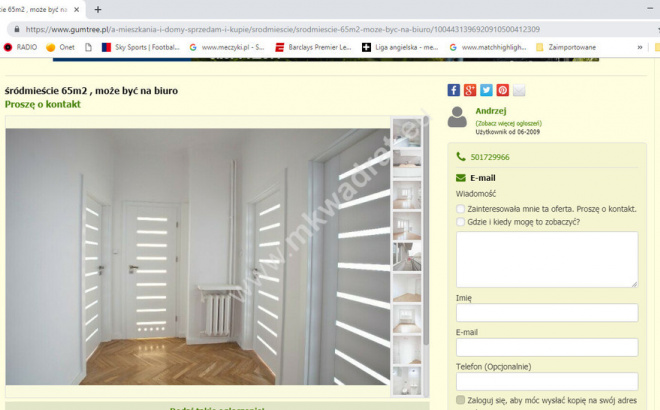Click the Wiadomość message text area
Screen dimensions: 660x410
click(x=547, y=260)
